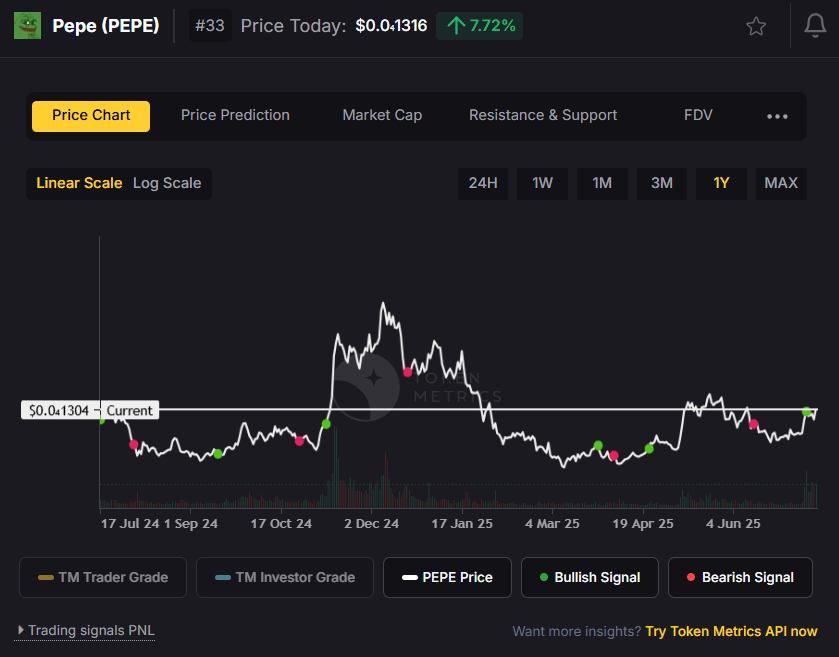The width and height of the screenshot is (839, 657).
Task: Switch to the Price Prediction tab
Action: pyautogui.click(x=235, y=116)
